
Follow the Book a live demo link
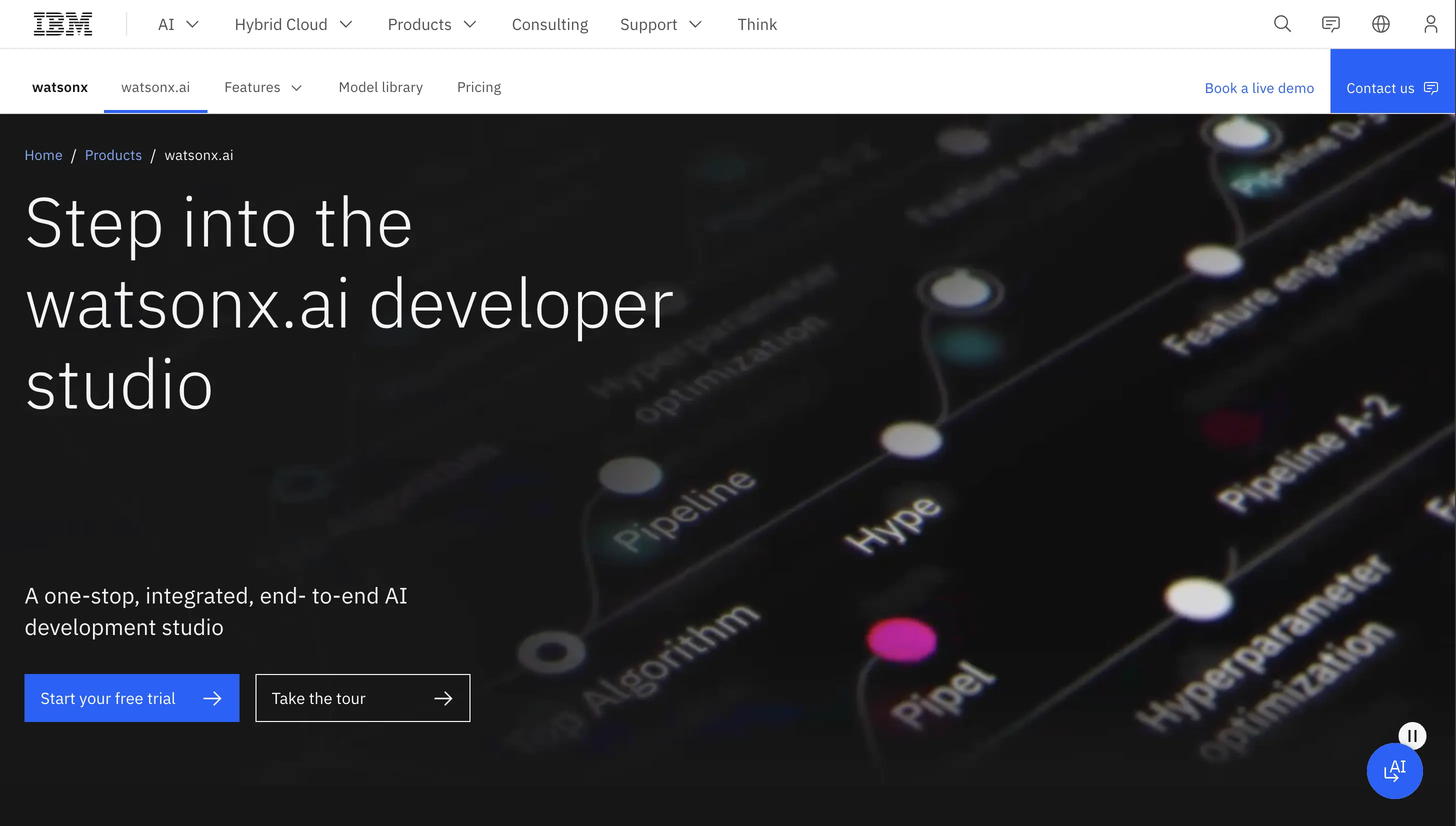coord(1258,88)
